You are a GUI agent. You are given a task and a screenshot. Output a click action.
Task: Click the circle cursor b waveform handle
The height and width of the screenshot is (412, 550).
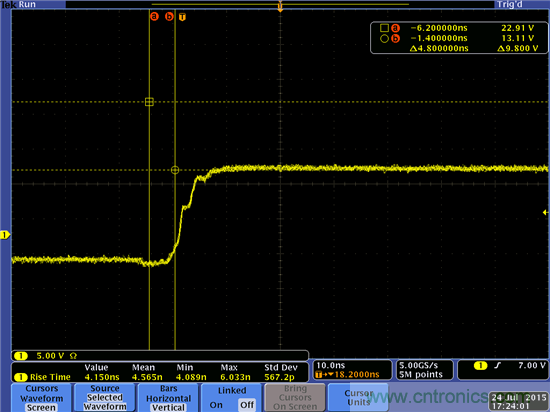point(175,170)
